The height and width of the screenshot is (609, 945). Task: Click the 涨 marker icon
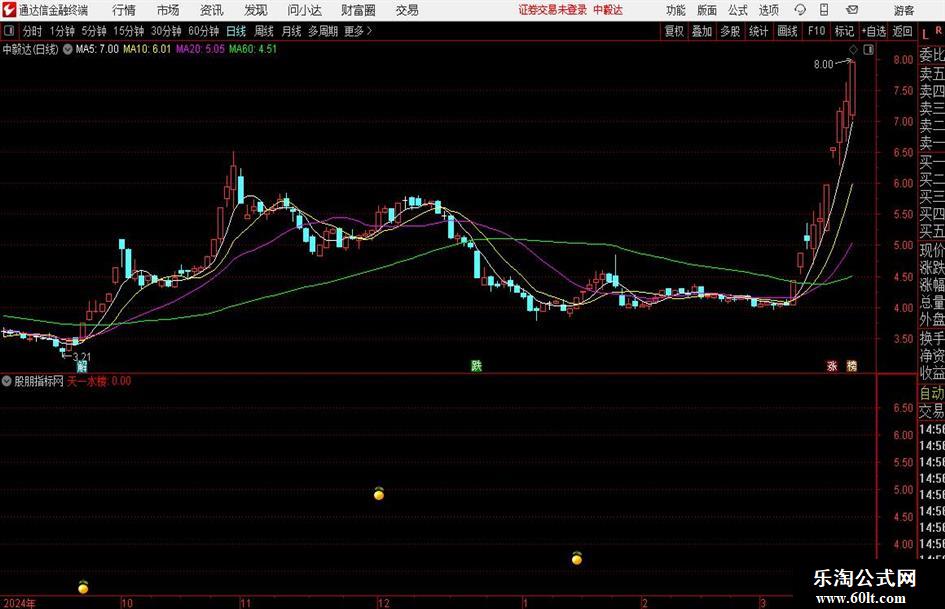(x=832, y=365)
